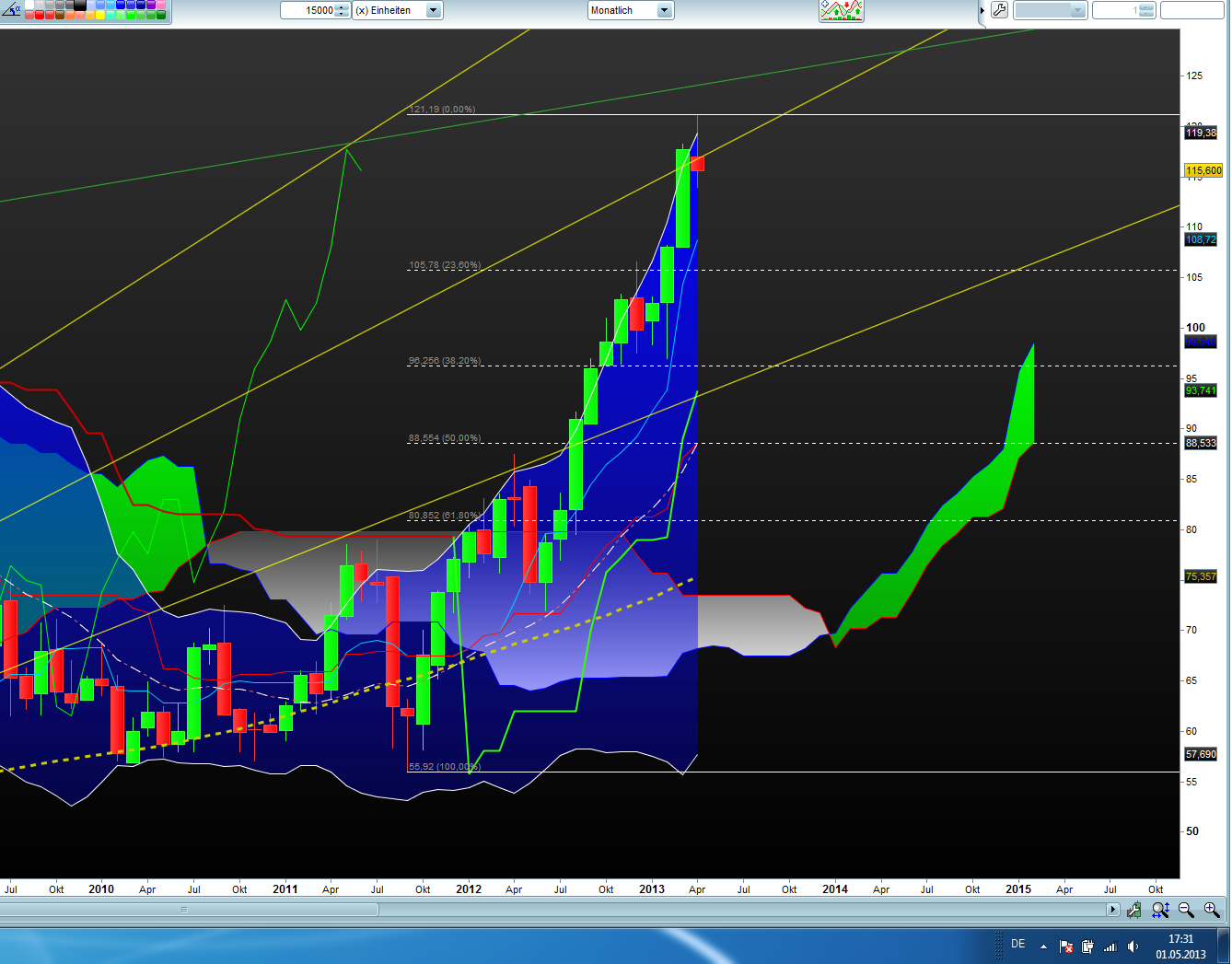
Task: Click the wrench settings icon in toolbar
Action: pos(999,10)
